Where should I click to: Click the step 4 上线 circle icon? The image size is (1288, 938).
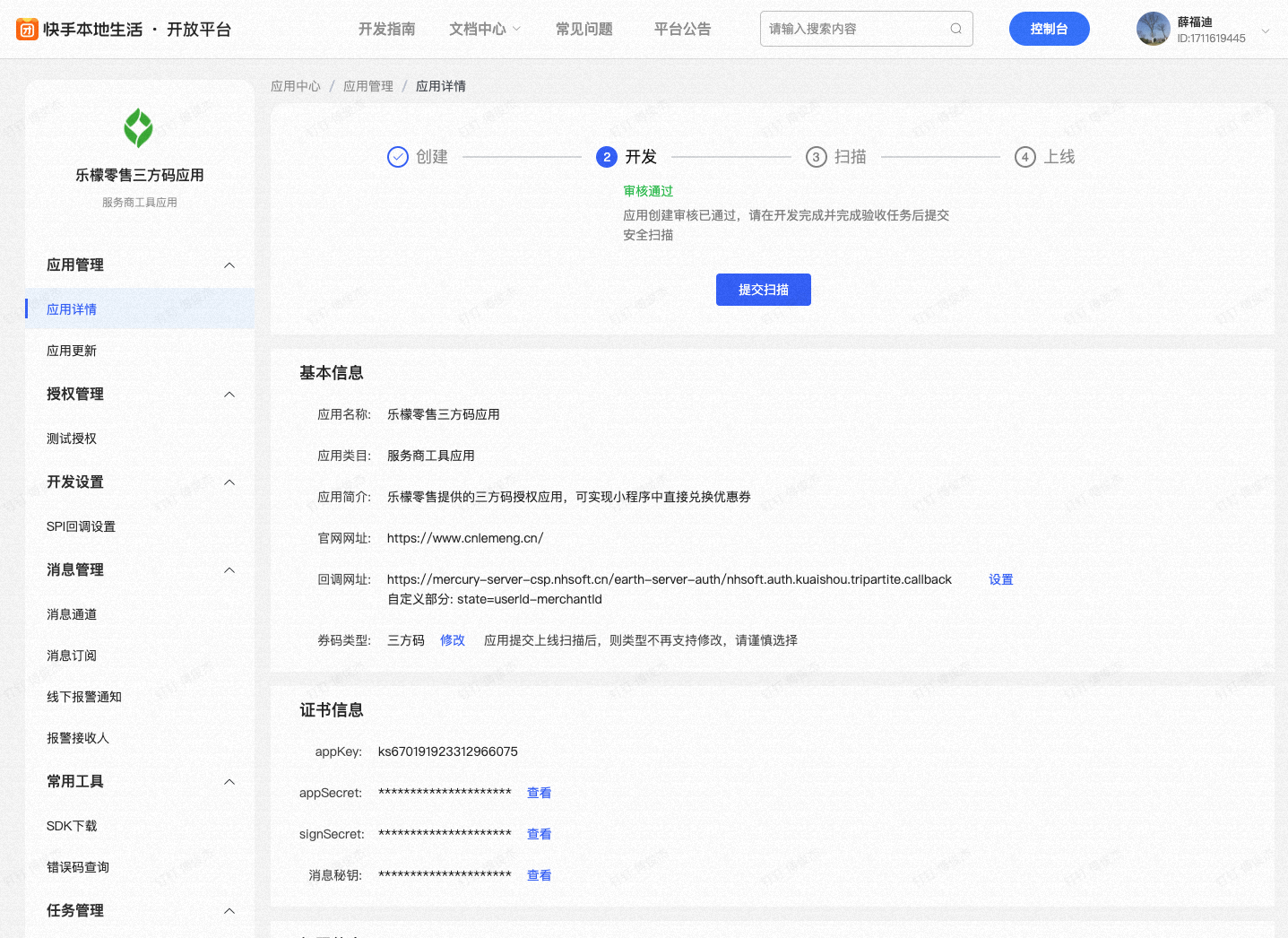[x=1025, y=157]
